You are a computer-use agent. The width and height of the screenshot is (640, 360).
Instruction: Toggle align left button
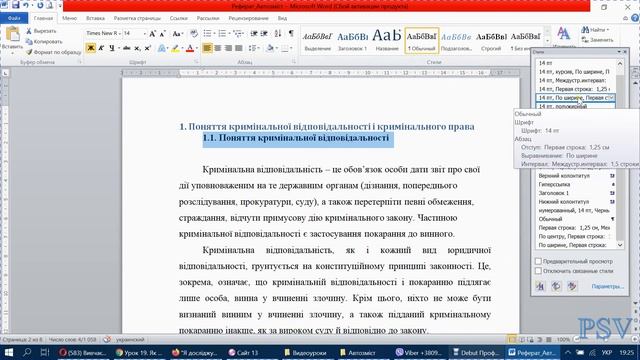coord(207,48)
